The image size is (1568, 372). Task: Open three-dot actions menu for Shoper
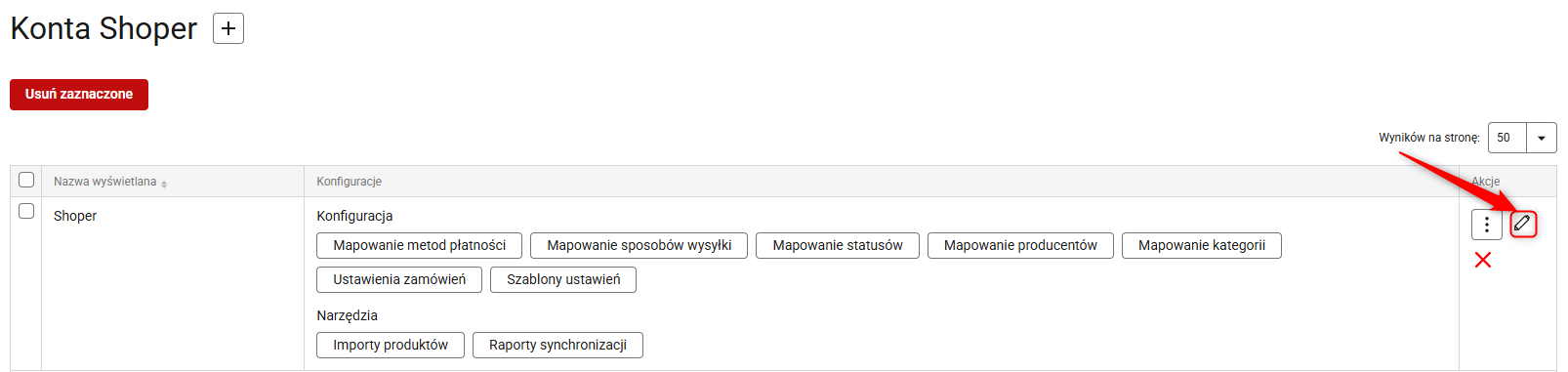click(x=1486, y=225)
